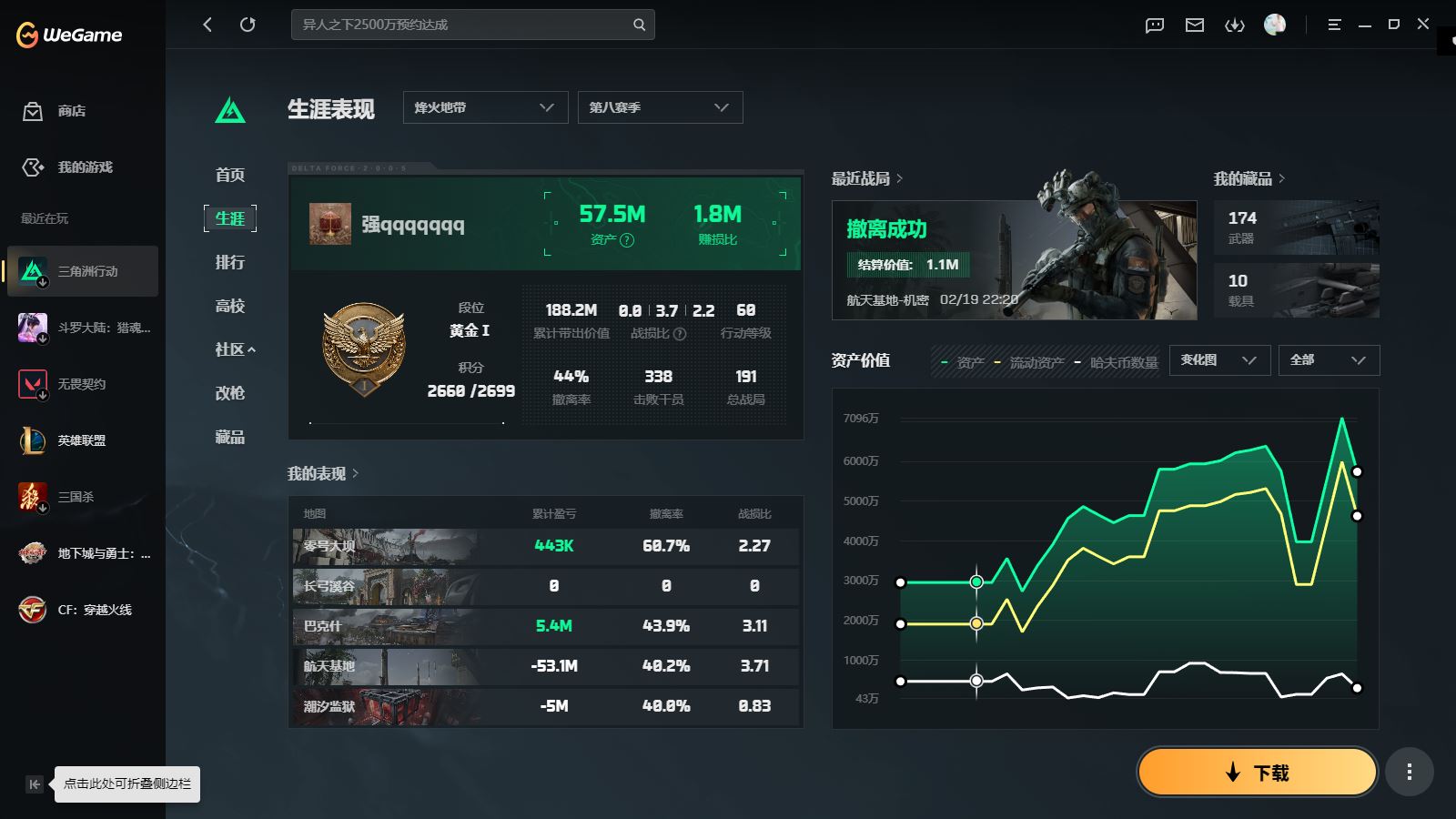The width and height of the screenshot is (1456, 819).
Task: Switch to the 排行 tab
Action: point(230,262)
